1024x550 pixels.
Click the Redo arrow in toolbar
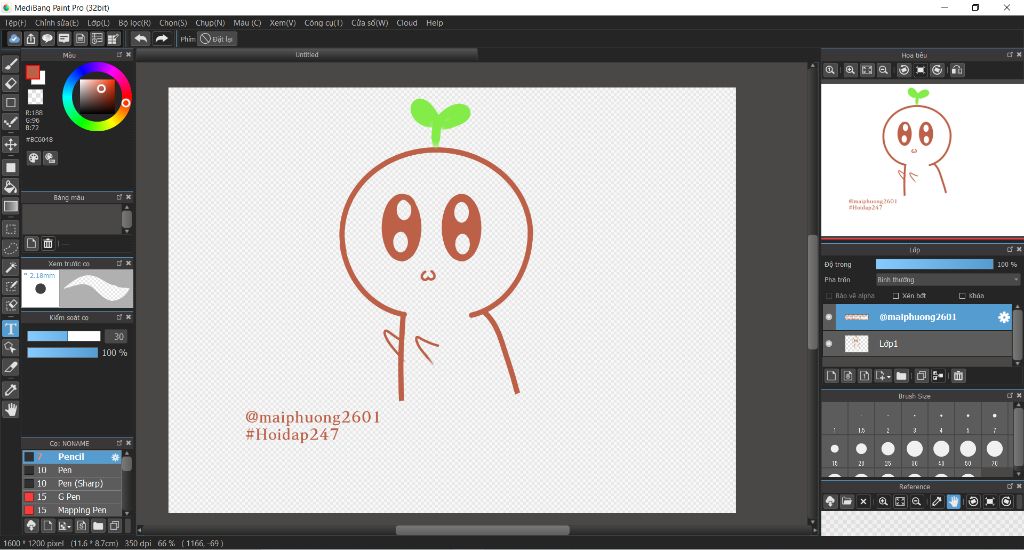tap(161, 39)
